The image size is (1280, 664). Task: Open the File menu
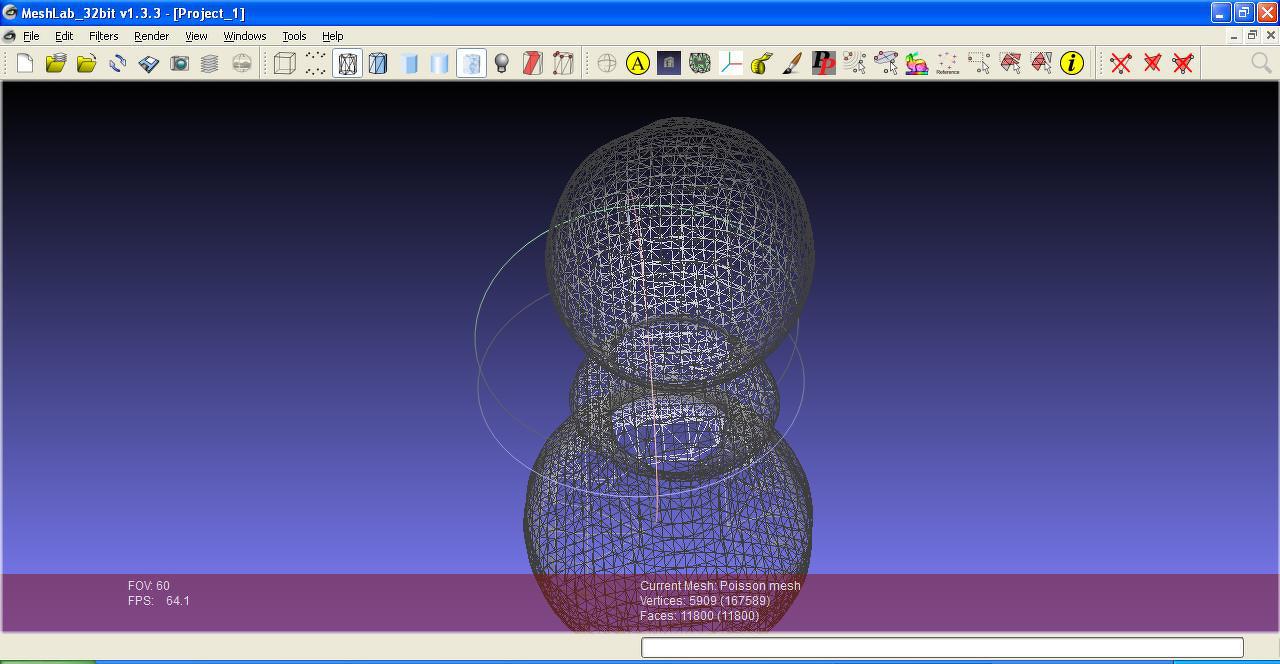point(31,36)
